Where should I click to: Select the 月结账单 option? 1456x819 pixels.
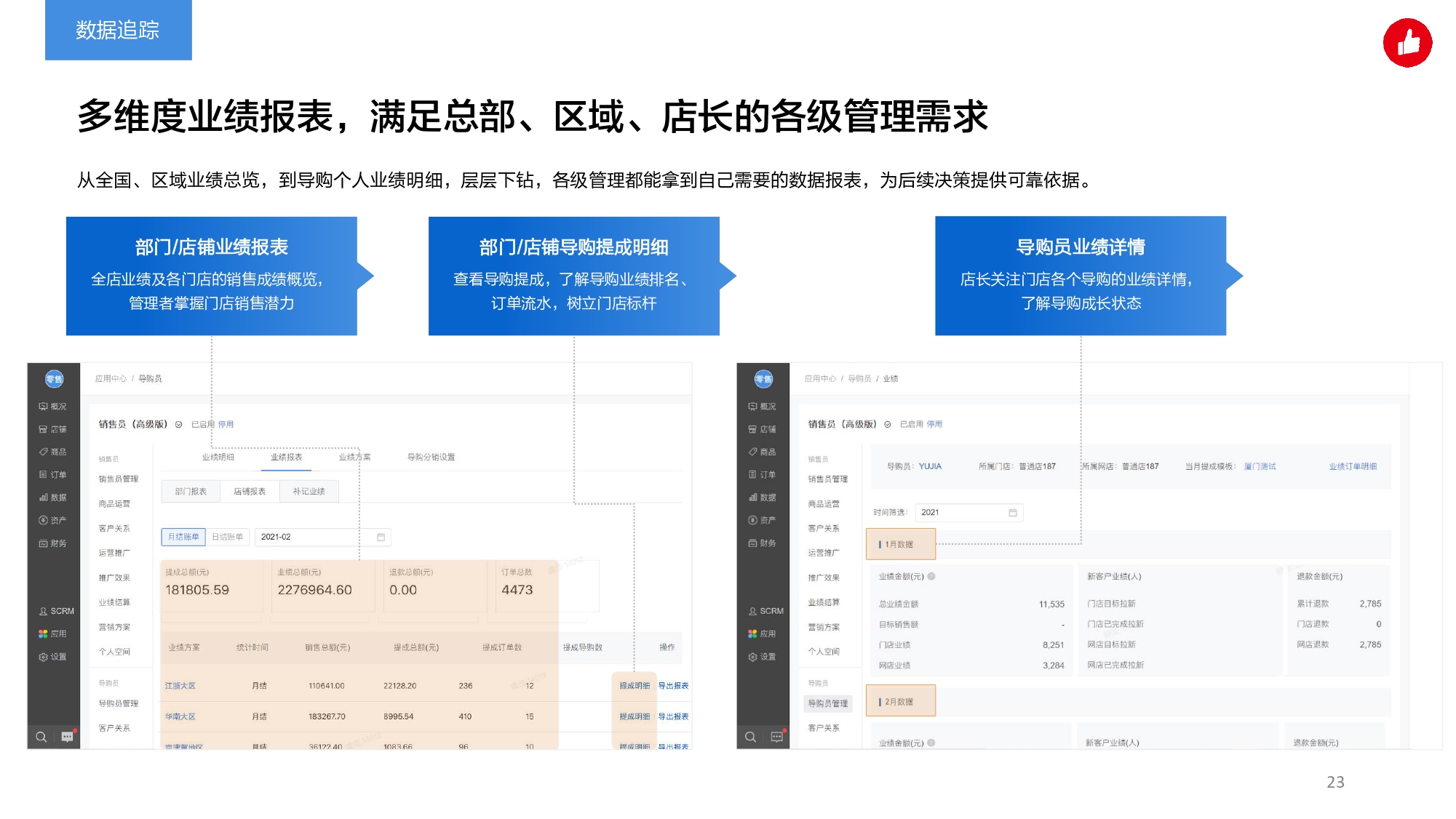(x=183, y=537)
